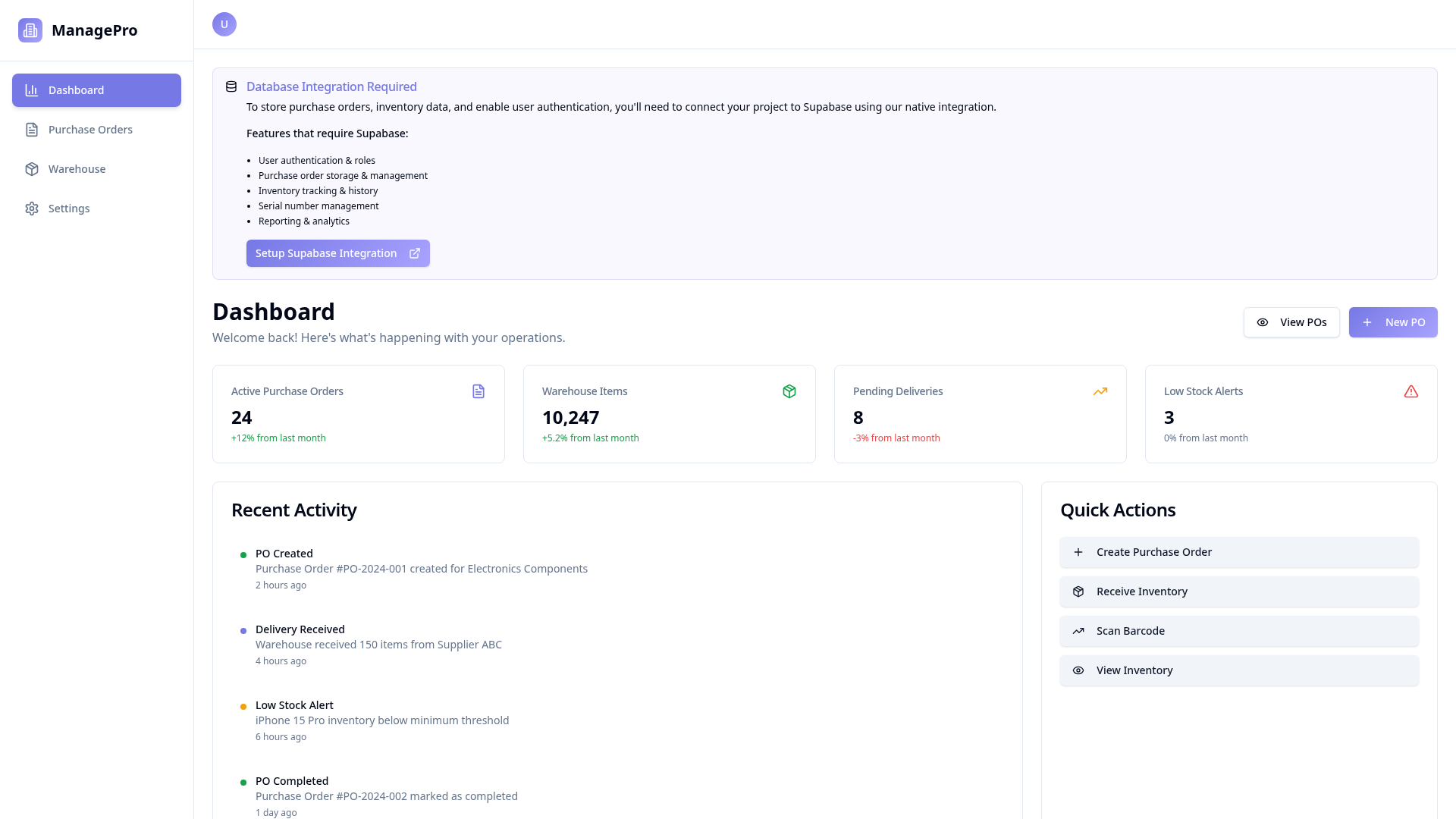The height and width of the screenshot is (819, 1456).
Task: Click the warning triangle on Low Stock Alerts
Action: [1411, 391]
